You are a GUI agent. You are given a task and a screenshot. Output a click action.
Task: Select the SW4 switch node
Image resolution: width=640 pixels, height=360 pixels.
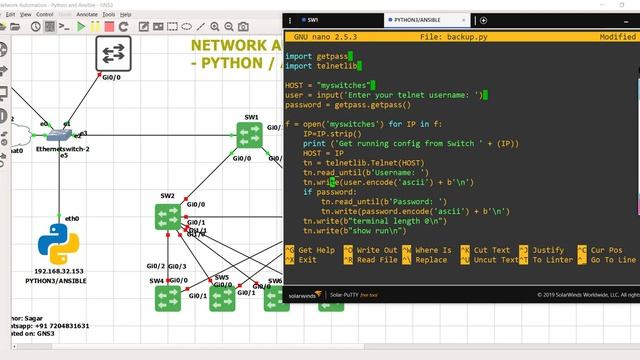(168, 298)
